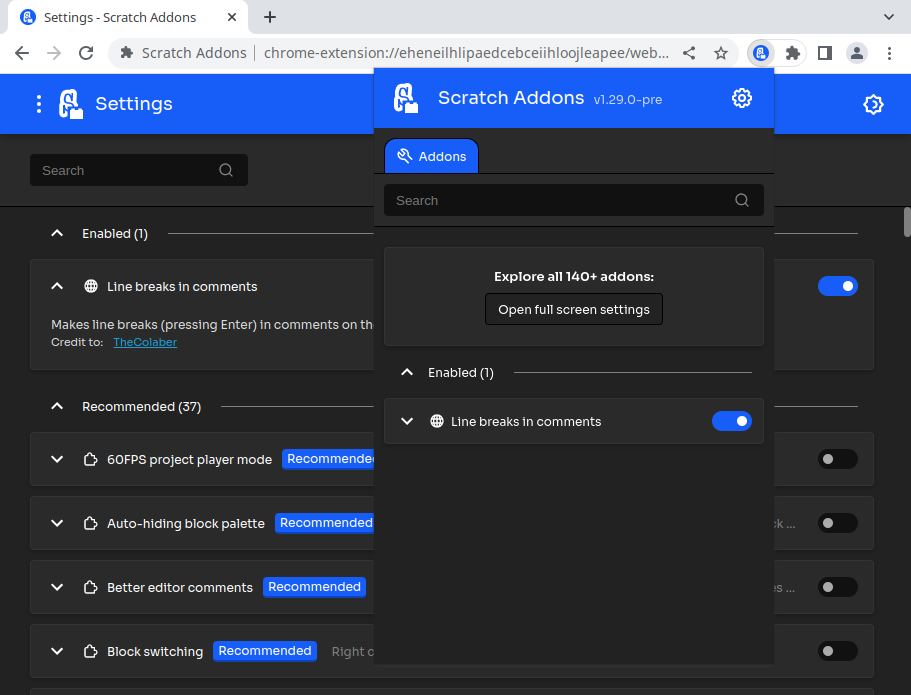This screenshot has width=911, height=695.
Task: Click the v1.29.0-pre version label
Action: tap(627, 100)
